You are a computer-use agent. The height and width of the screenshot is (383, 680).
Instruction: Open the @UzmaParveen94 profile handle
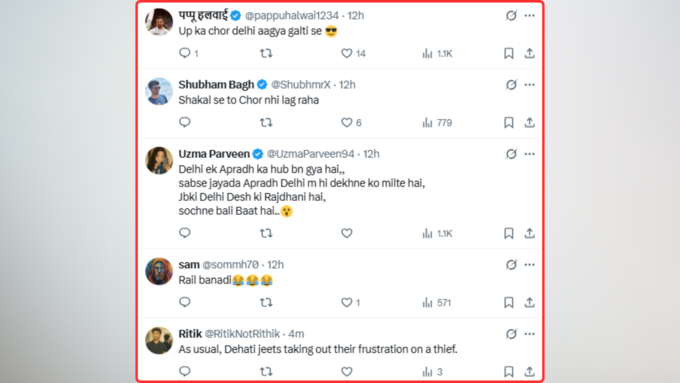tap(311, 154)
